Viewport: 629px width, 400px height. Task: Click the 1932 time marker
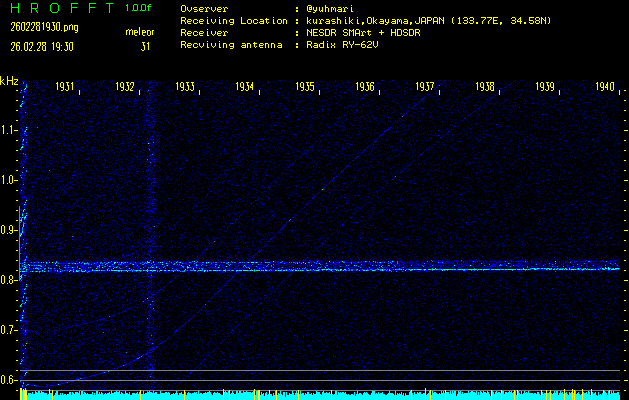126,88
